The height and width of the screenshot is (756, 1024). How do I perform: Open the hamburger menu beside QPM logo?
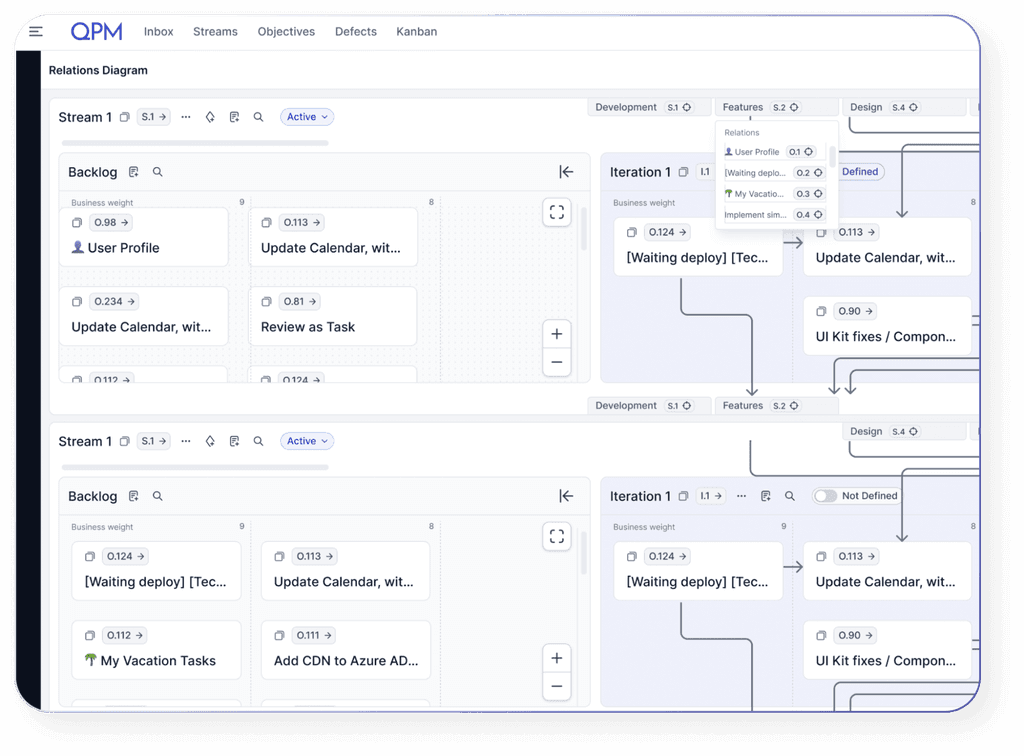36,32
